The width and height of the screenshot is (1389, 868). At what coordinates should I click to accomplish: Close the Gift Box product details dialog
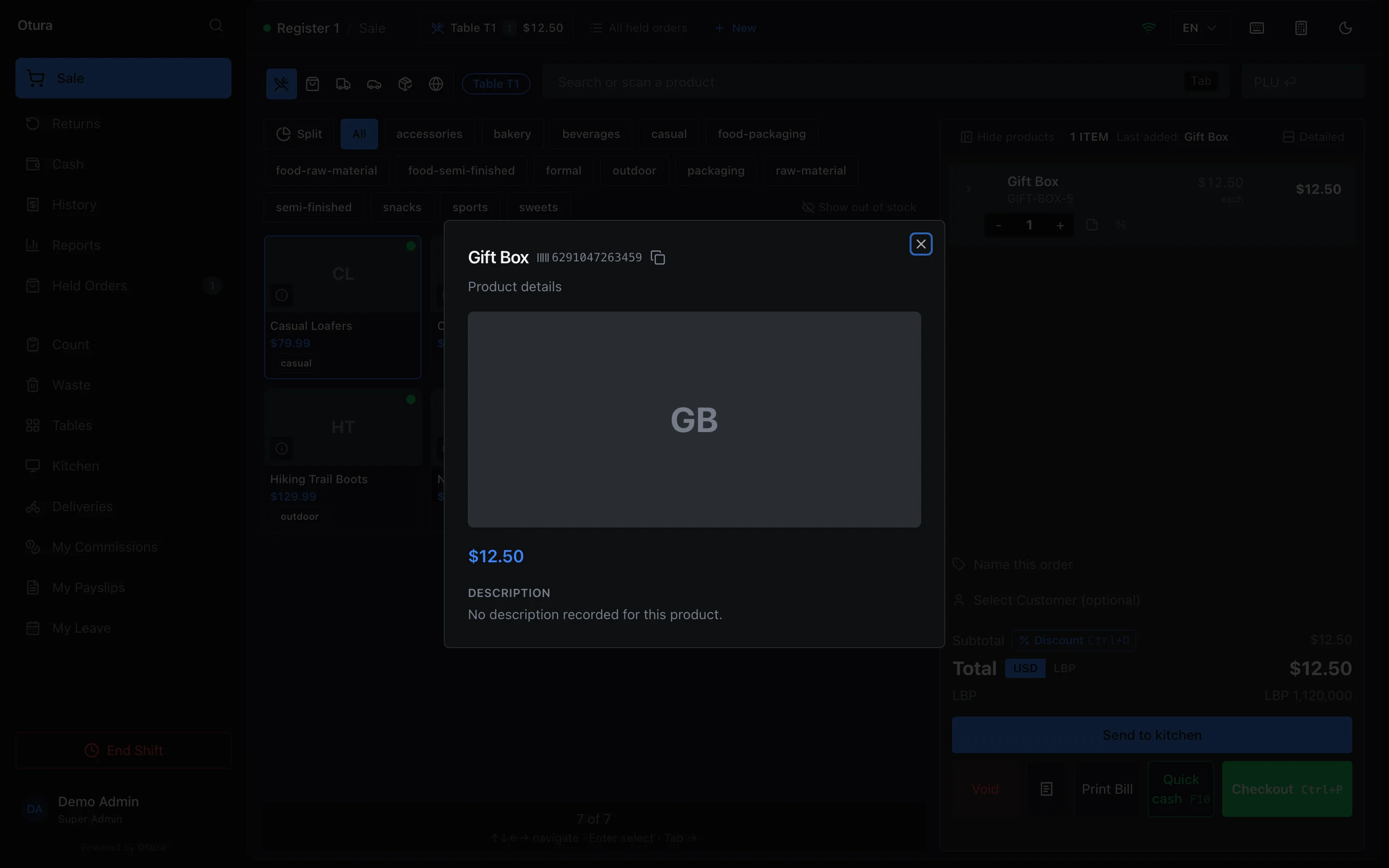point(921,244)
